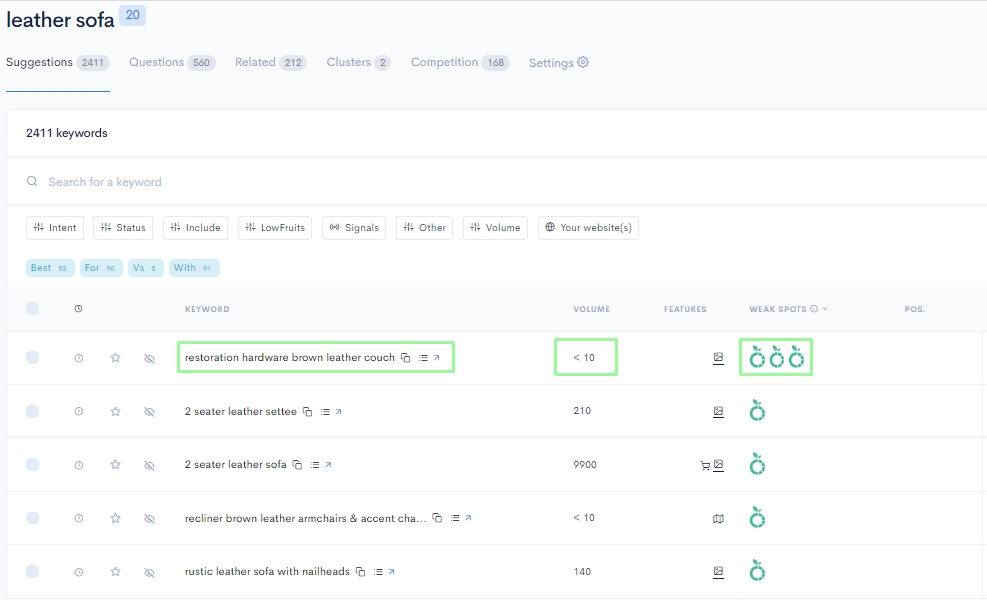The width and height of the screenshot is (987, 600).
Task: Open external link arrow for 'restoration hardware brown leather couch'
Action: (437, 358)
